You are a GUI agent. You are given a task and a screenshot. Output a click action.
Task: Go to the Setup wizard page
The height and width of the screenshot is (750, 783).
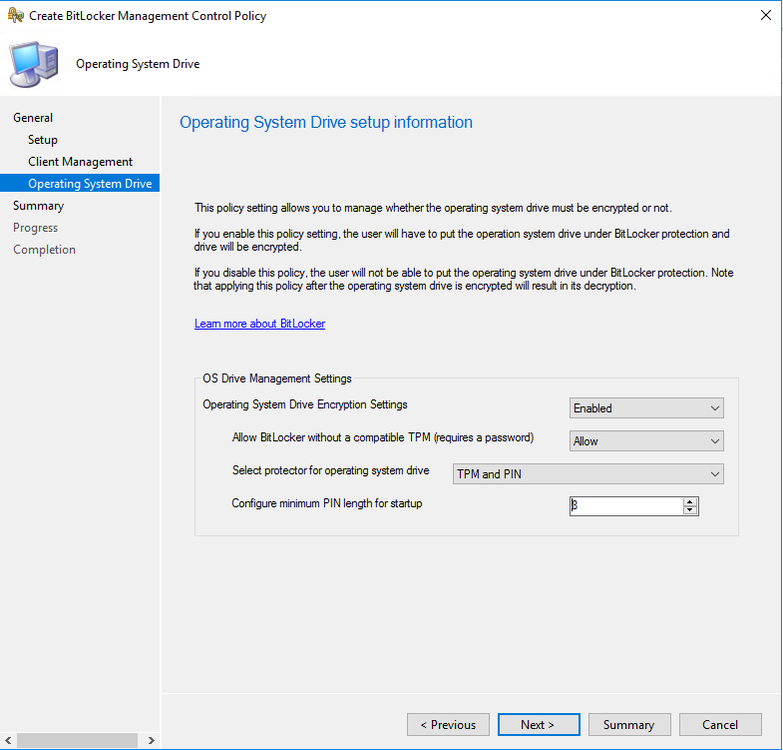point(43,140)
